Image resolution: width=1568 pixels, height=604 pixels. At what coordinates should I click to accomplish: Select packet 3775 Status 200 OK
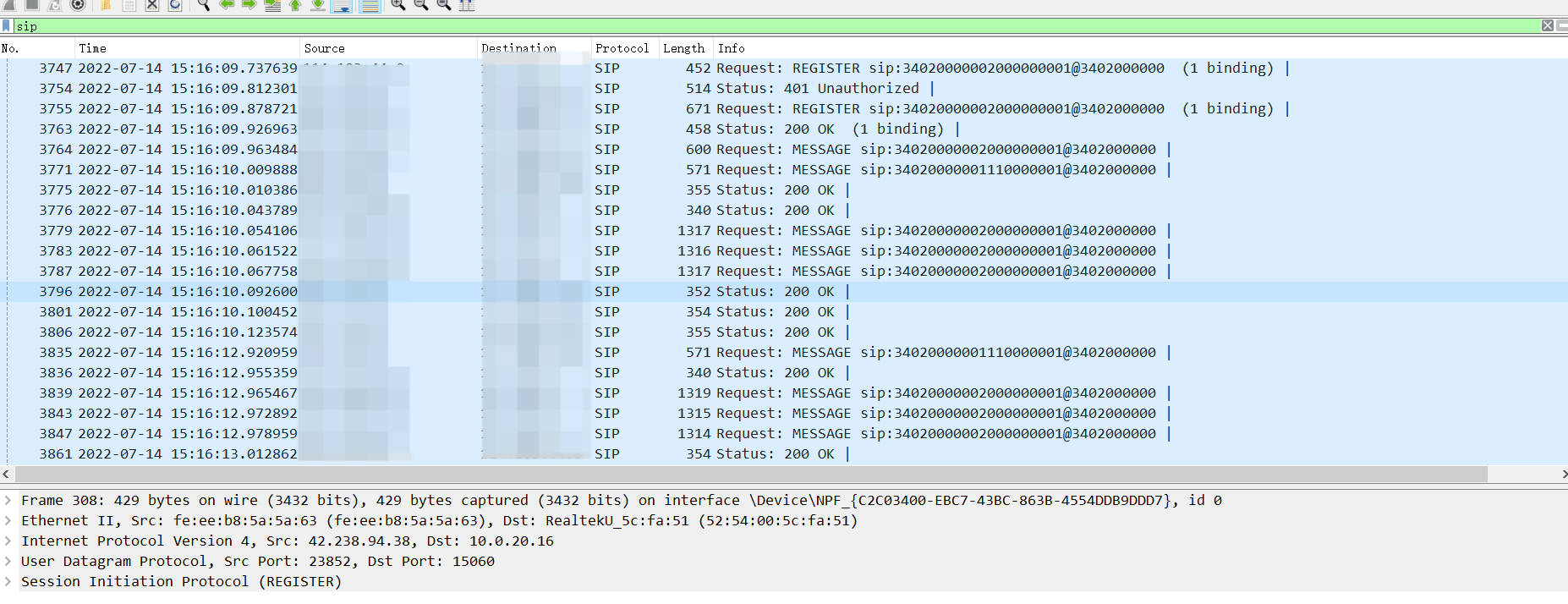[x=784, y=189]
